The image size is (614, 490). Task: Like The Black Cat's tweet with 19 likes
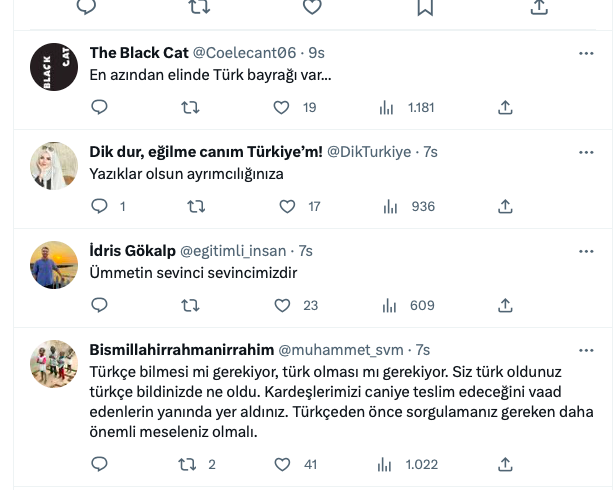pos(295,107)
